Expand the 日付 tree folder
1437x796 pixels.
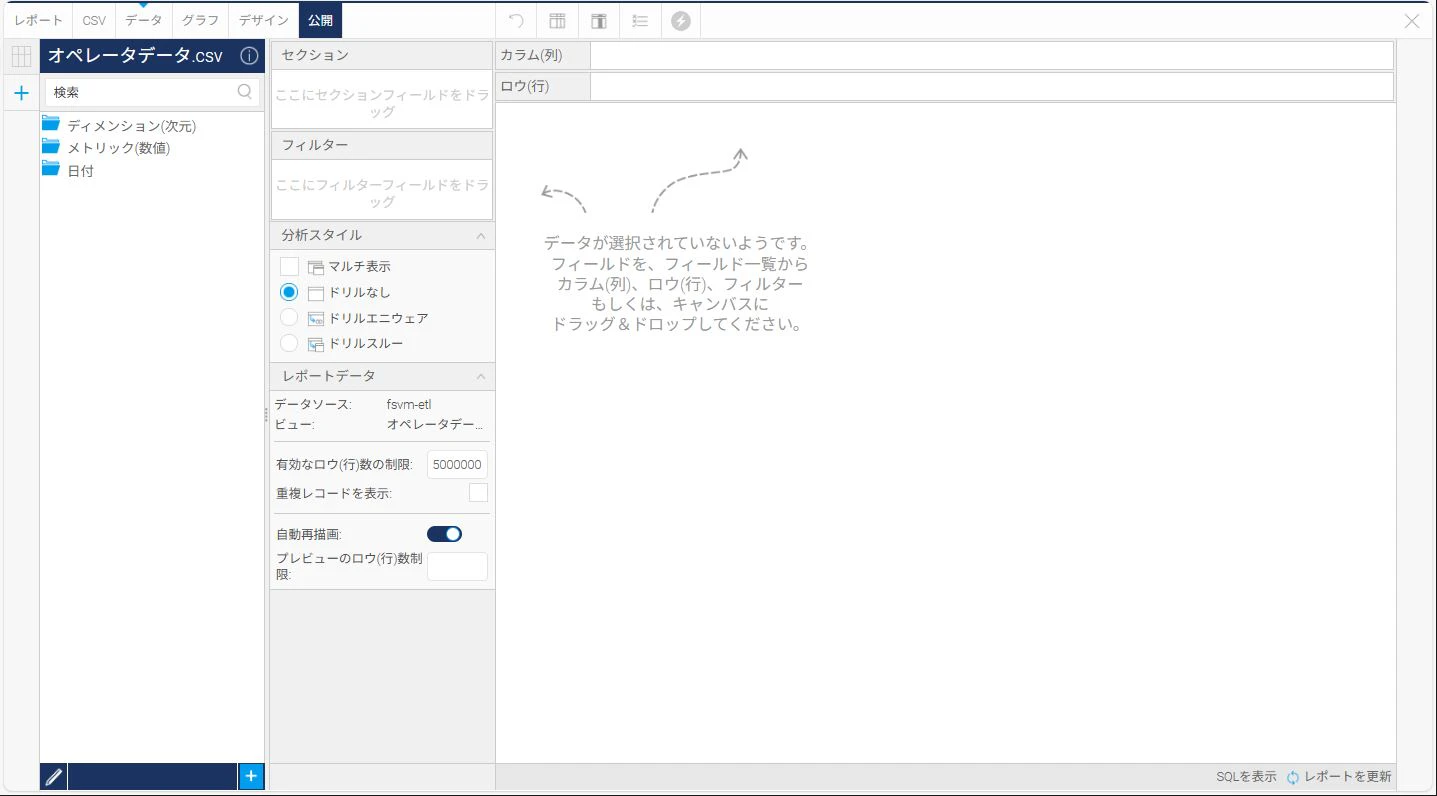[x=80, y=171]
